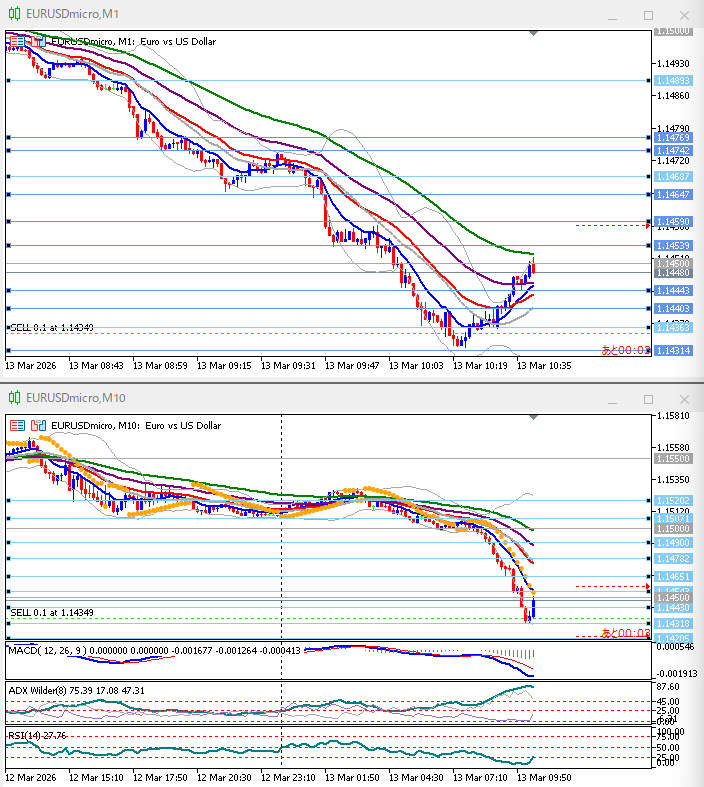This screenshot has width=704, height=787.
Task: Click the 1.15202 price label on M10 chart
Action: tap(673, 499)
